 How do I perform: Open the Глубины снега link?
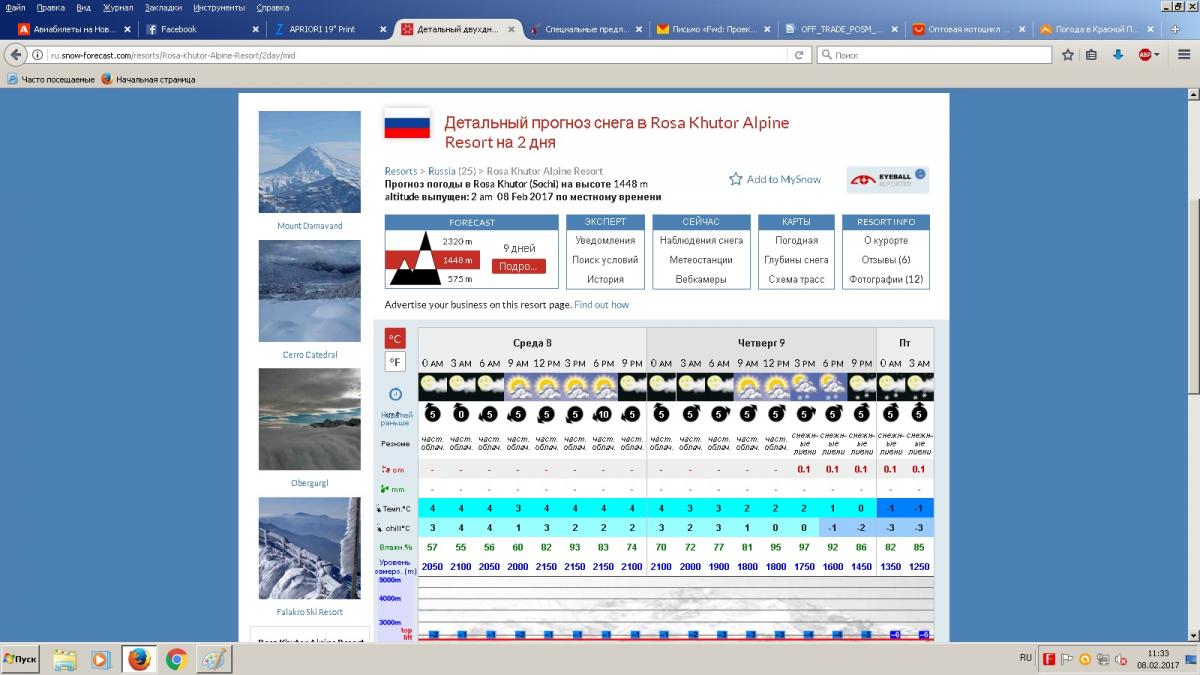pyautogui.click(x=796, y=260)
